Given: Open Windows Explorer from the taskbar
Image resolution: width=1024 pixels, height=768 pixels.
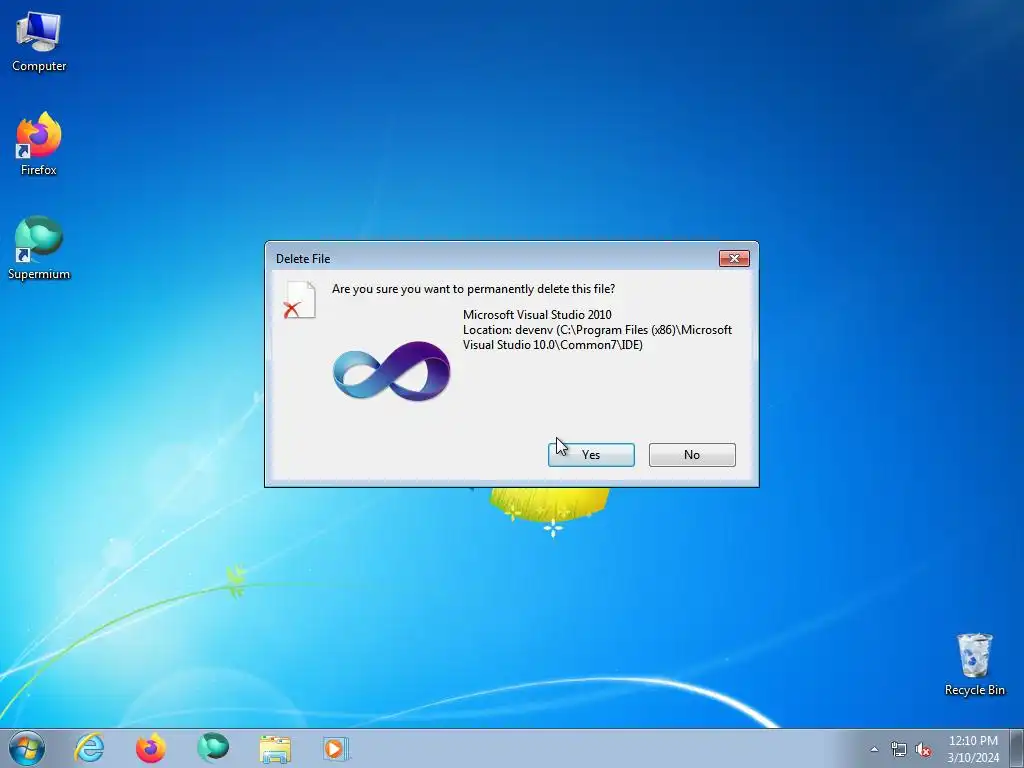Looking at the screenshot, I should click(x=275, y=748).
